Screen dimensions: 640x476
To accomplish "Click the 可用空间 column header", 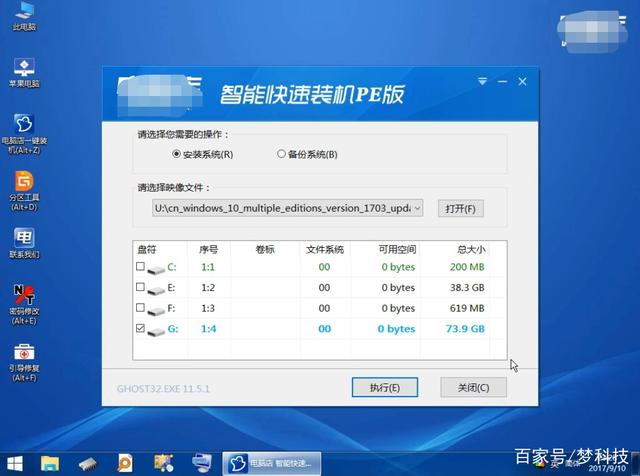I will (x=397, y=249).
